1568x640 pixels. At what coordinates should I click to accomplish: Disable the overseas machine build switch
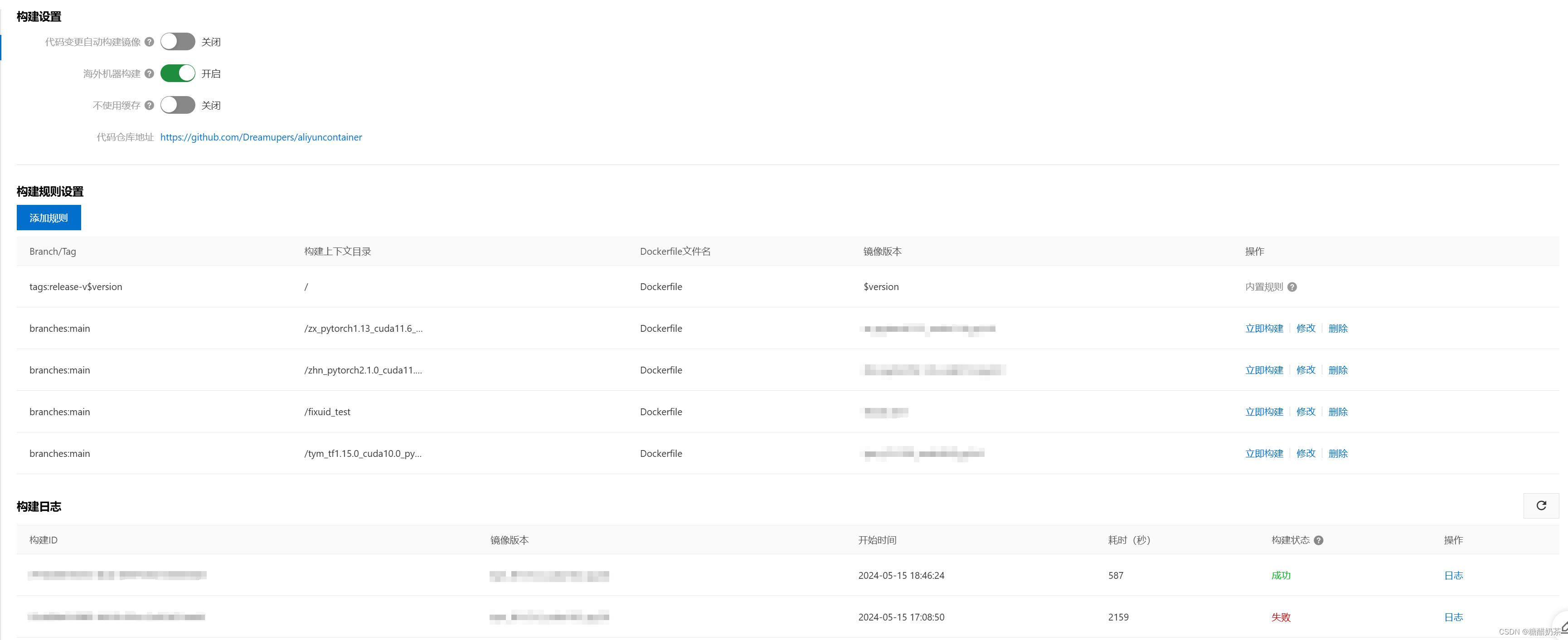tap(177, 73)
